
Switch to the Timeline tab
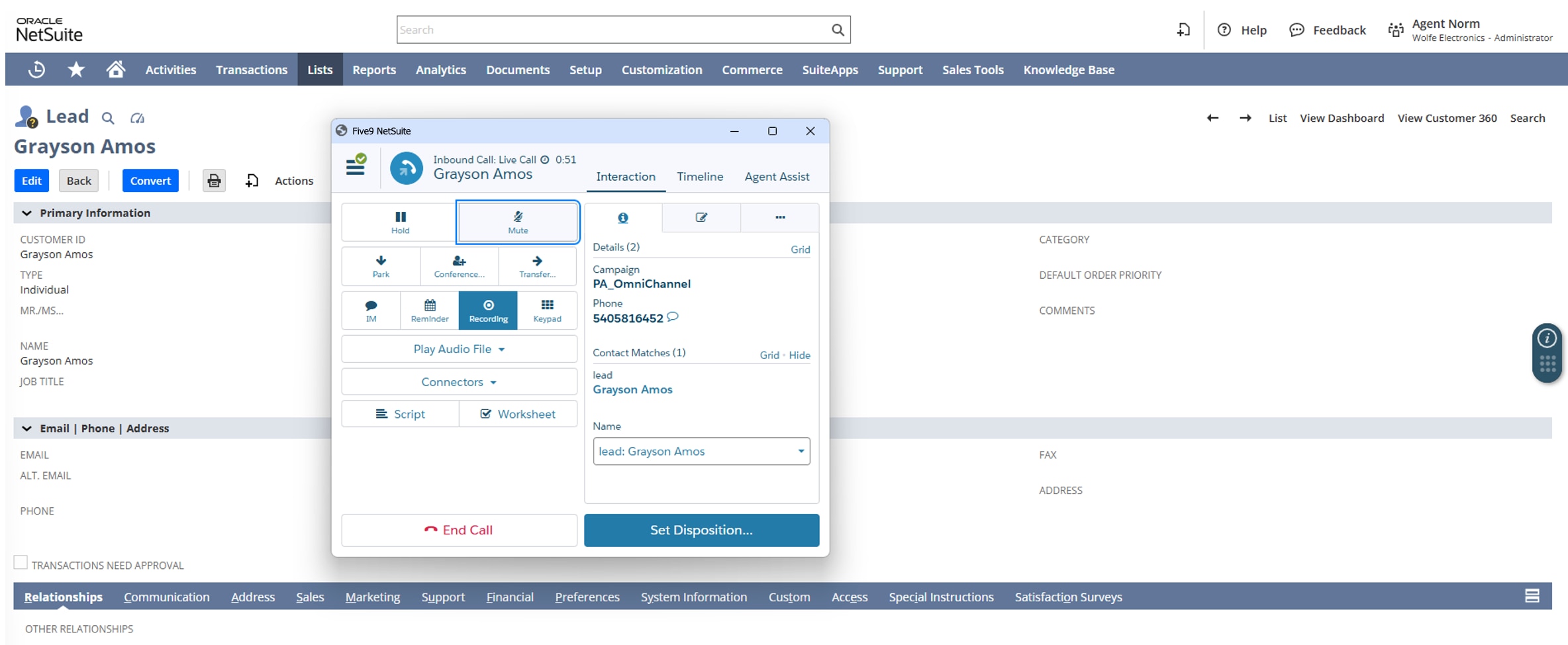point(699,177)
